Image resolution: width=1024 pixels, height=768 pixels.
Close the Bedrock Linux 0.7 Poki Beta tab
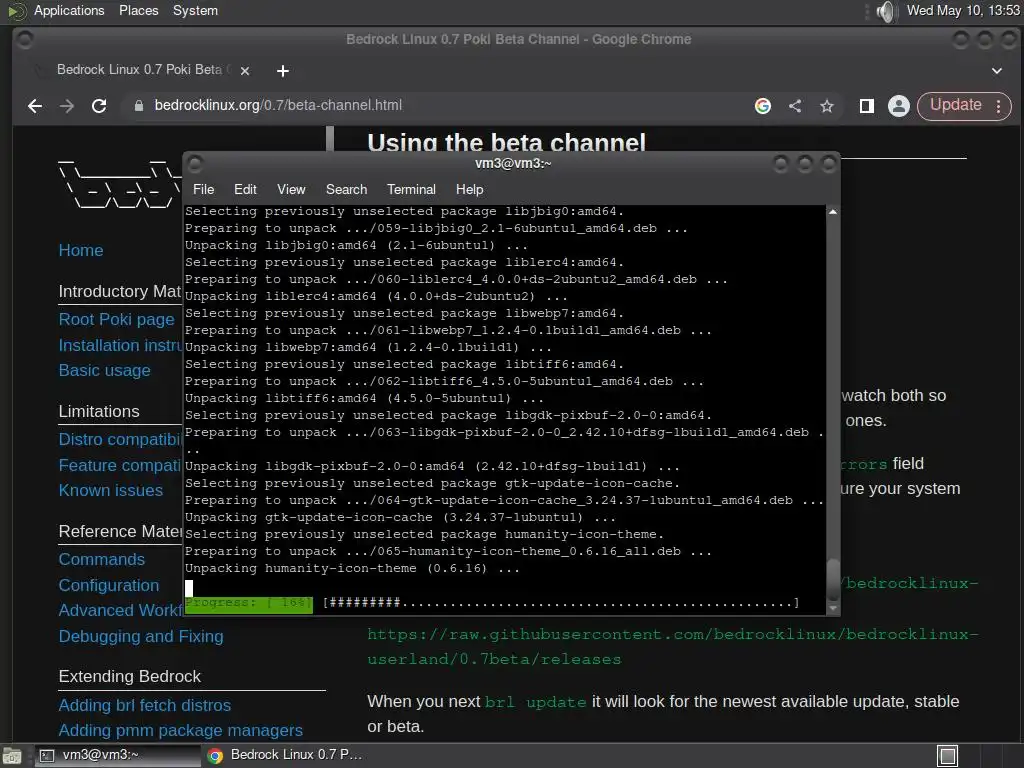pyautogui.click(x=245, y=71)
